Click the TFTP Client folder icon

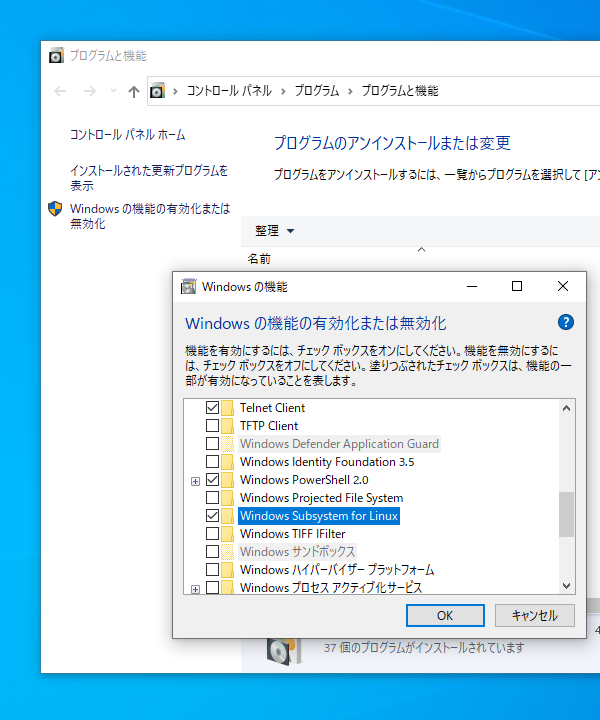click(x=227, y=426)
